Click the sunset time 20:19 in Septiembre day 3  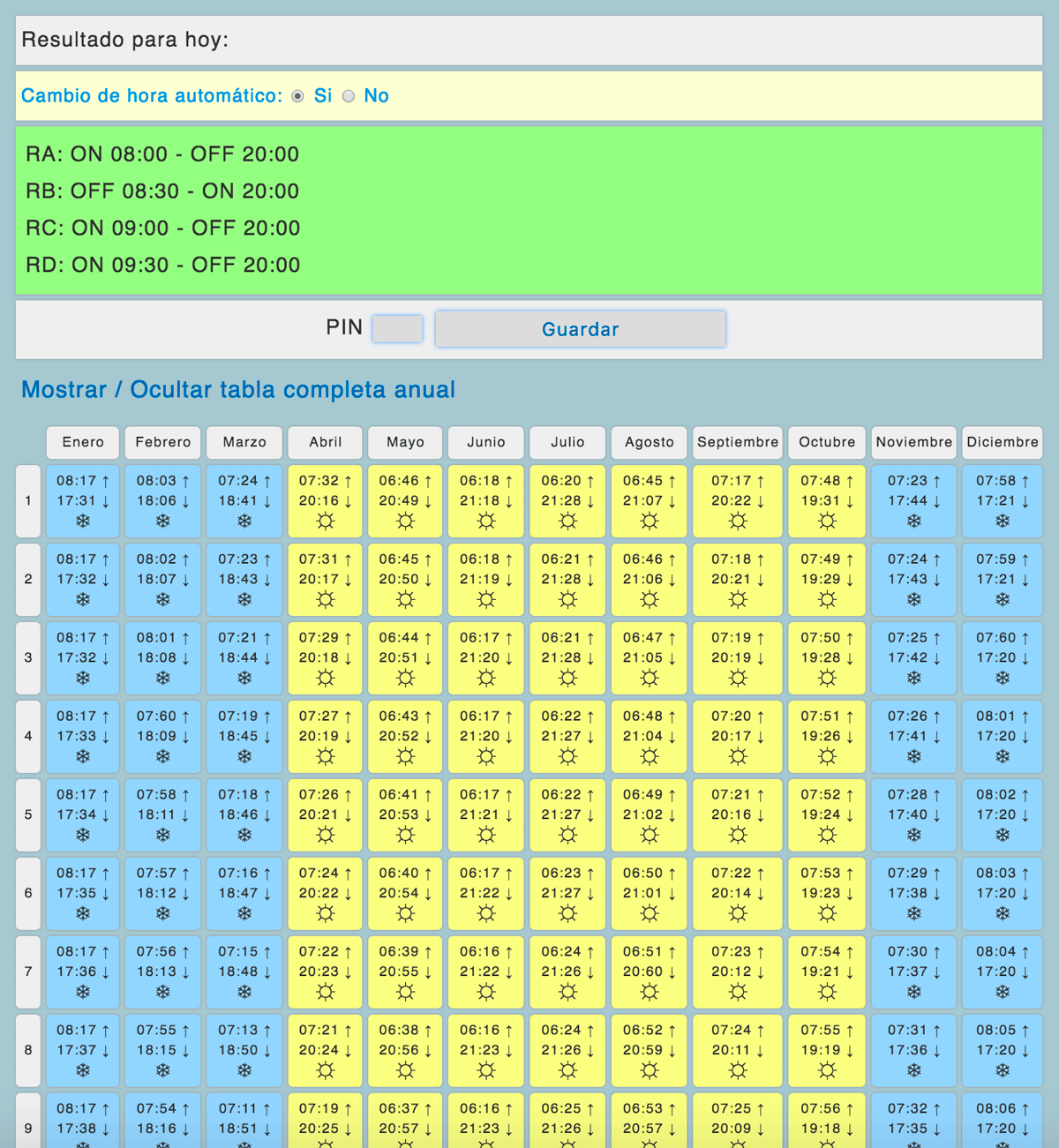pyautogui.click(x=731, y=658)
